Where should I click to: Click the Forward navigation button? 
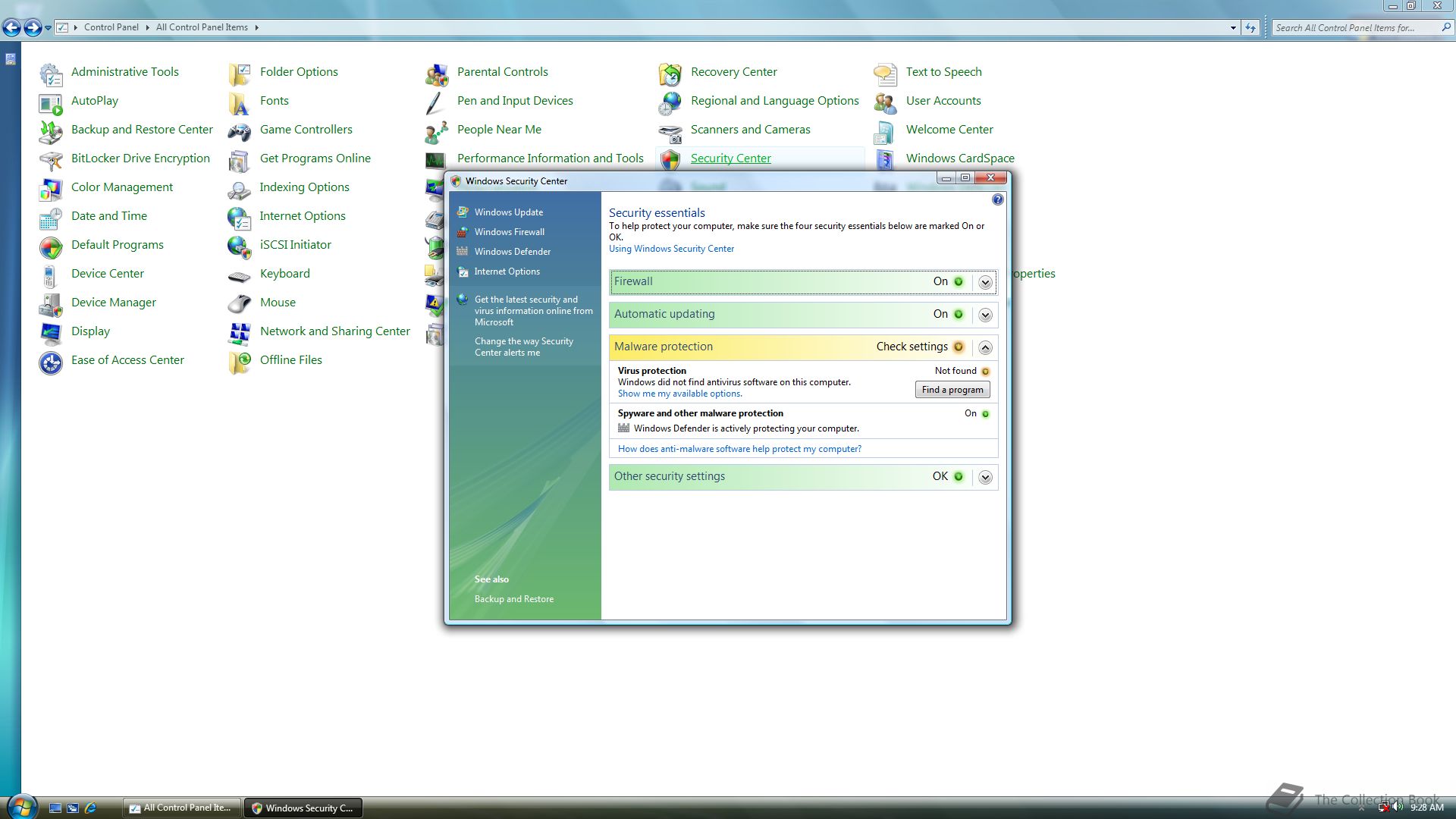[x=33, y=28]
